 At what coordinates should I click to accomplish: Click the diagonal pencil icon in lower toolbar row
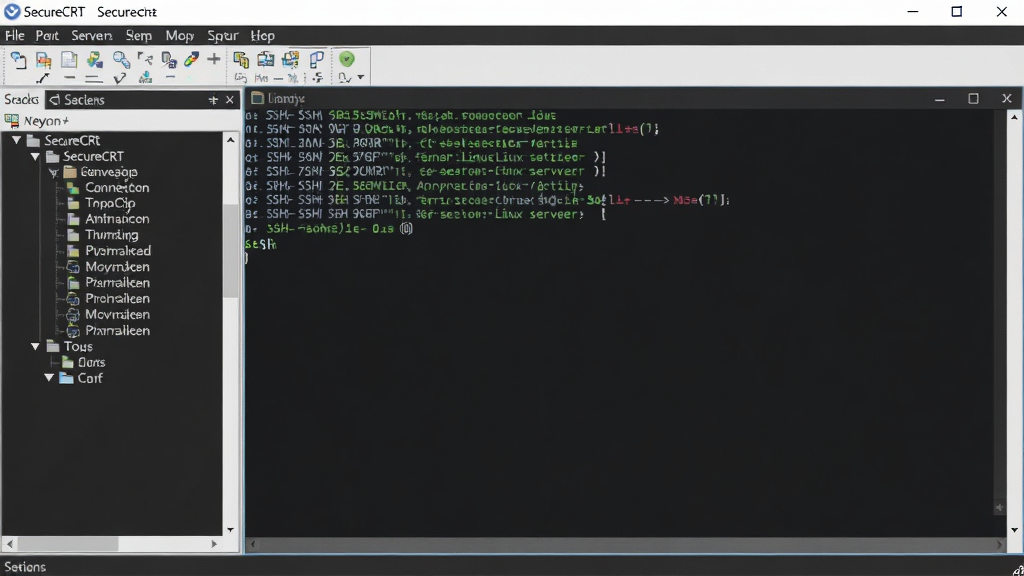coord(43,78)
